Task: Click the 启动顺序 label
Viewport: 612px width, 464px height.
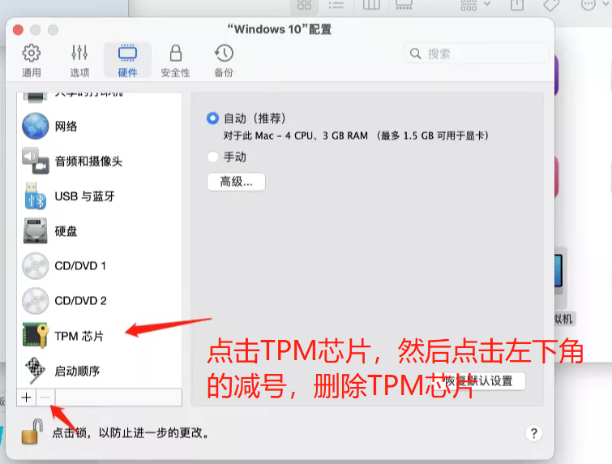Action: (77, 371)
